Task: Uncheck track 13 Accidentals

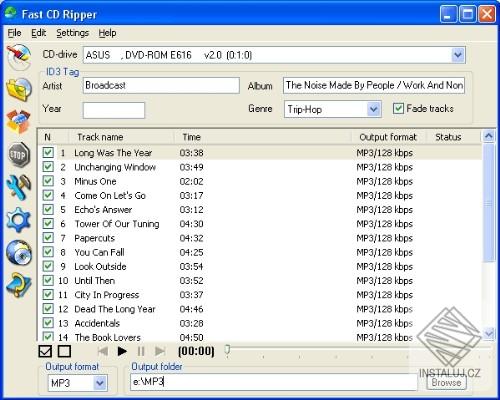Action: point(48,323)
